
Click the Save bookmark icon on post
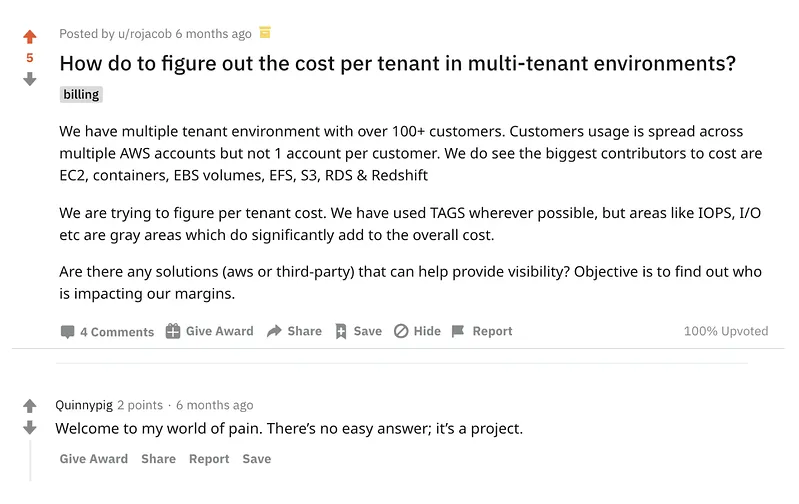click(341, 331)
